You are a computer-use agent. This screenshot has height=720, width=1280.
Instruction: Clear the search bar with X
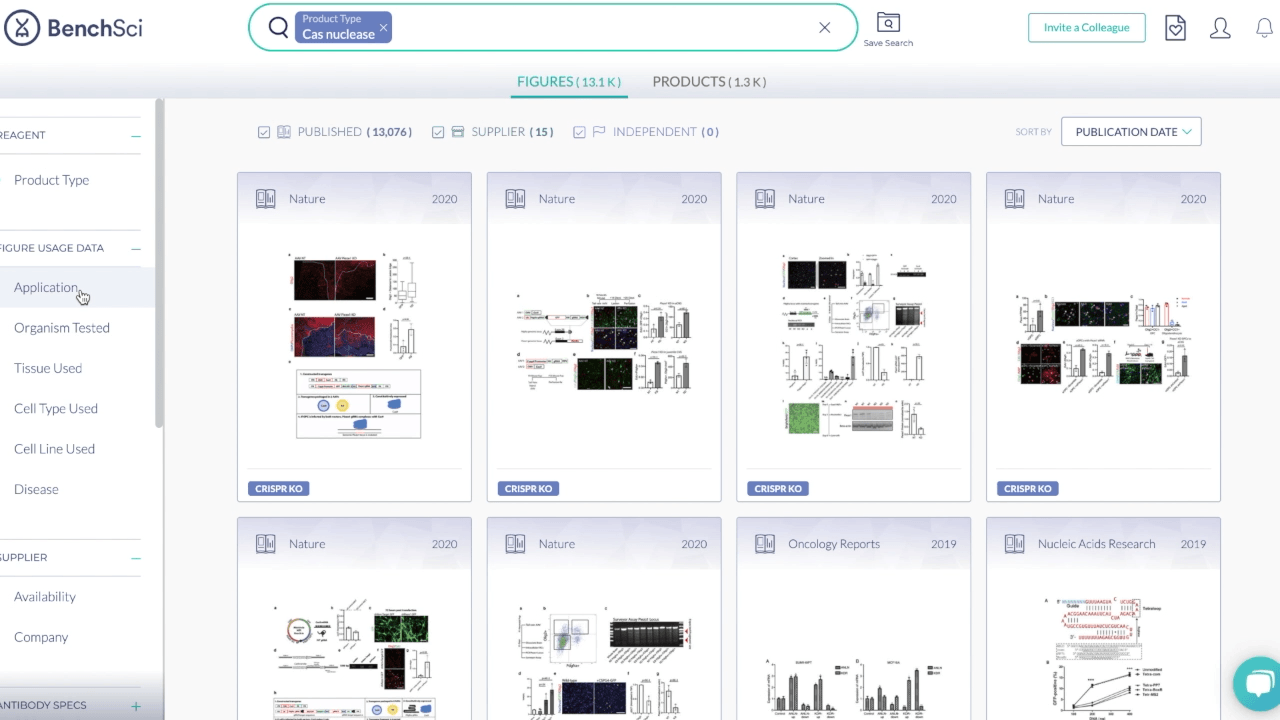coord(825,27)
